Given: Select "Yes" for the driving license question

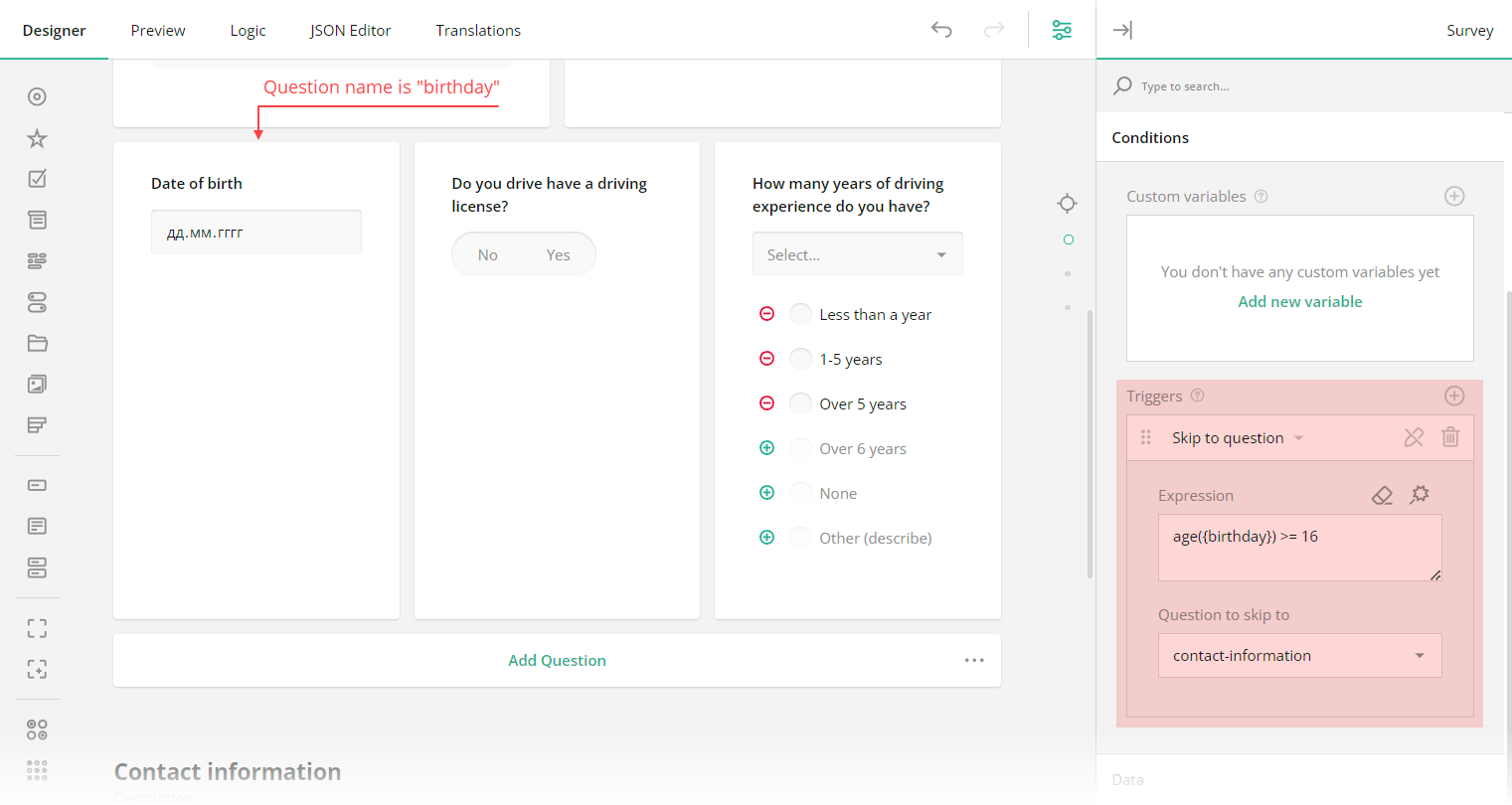Looking at the screenshot, I should tap(558, 253).
